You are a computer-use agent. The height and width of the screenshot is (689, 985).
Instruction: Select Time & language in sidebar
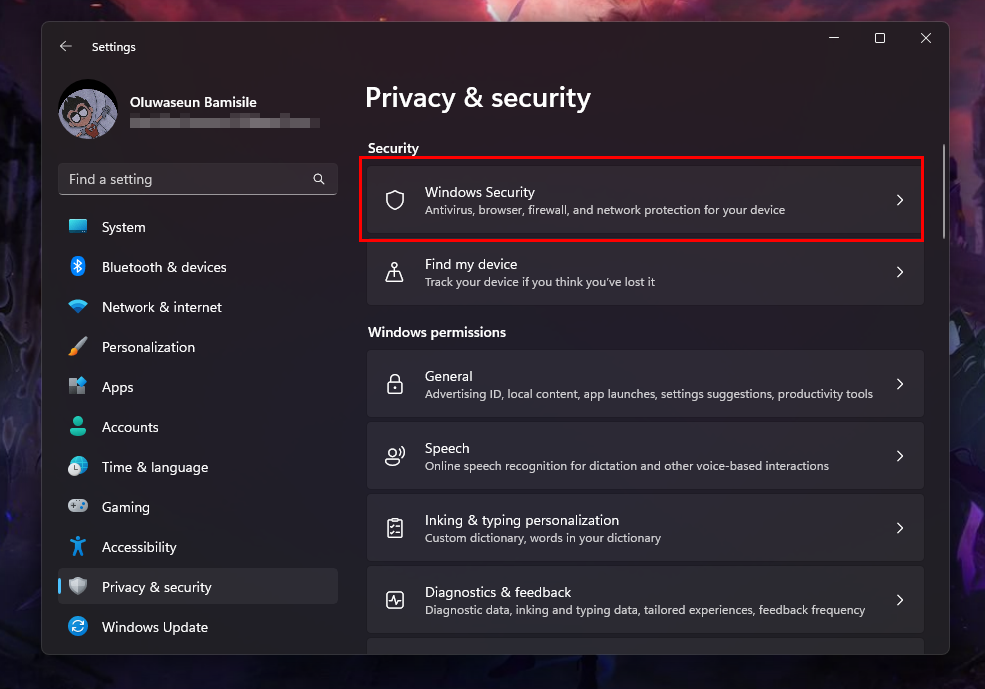(x=155, y=467)
